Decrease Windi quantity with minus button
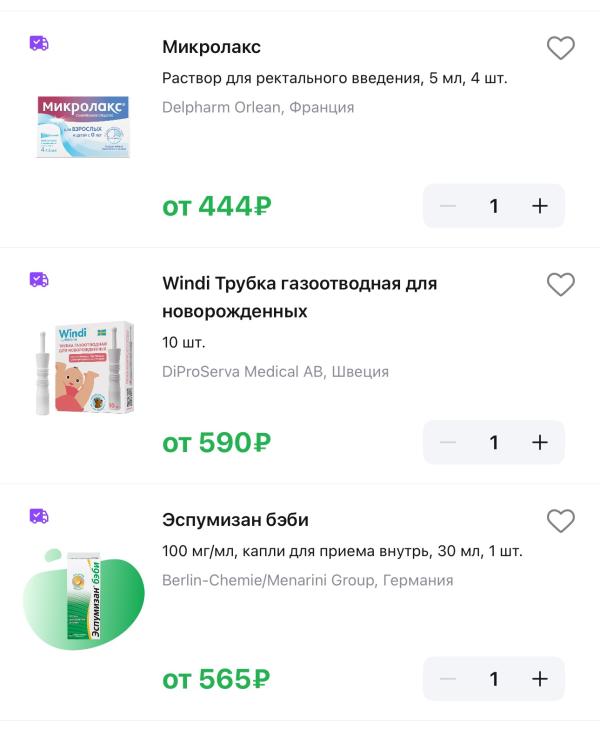 [x=448, y=442]
